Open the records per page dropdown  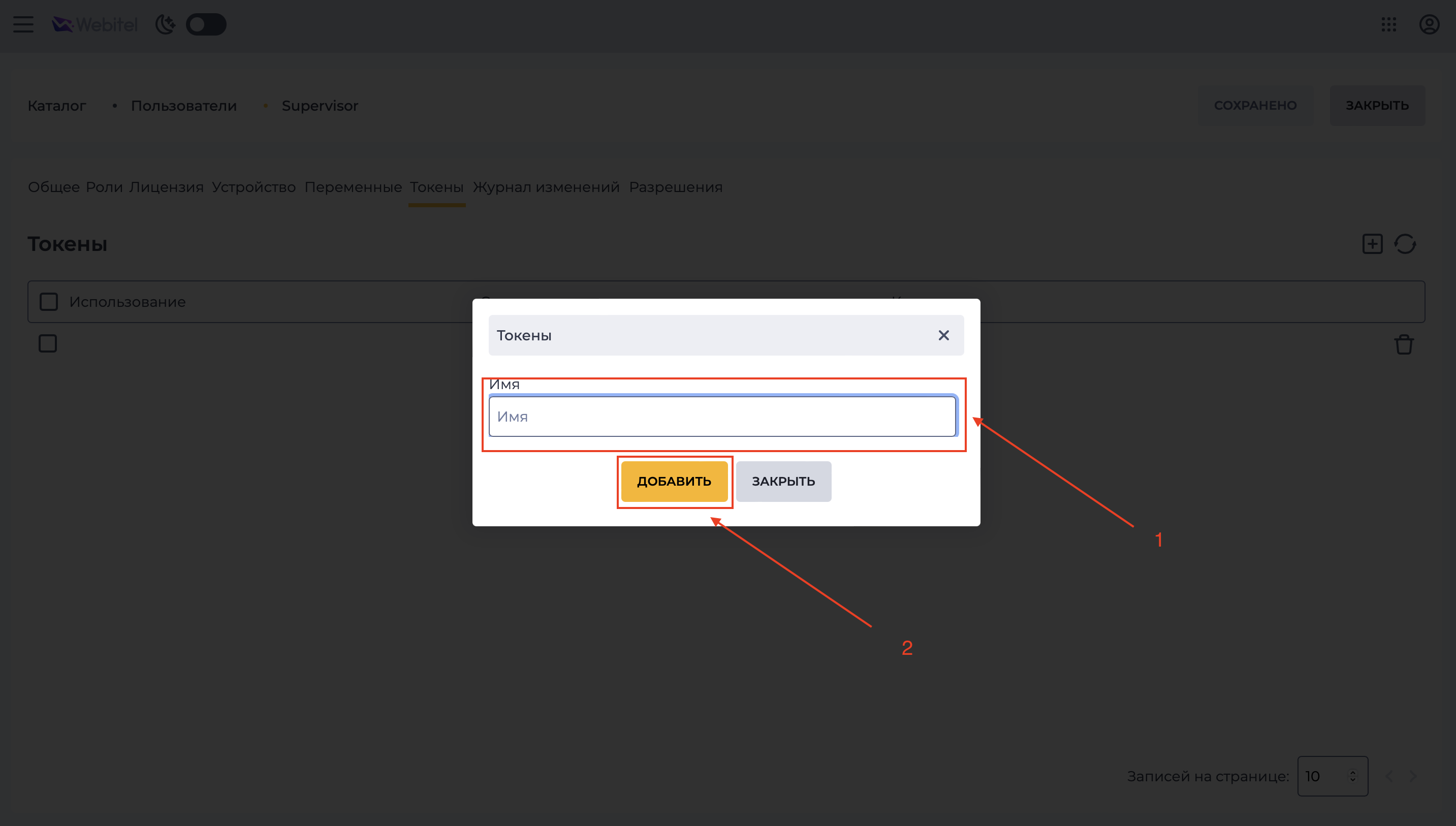point(1333,776)
